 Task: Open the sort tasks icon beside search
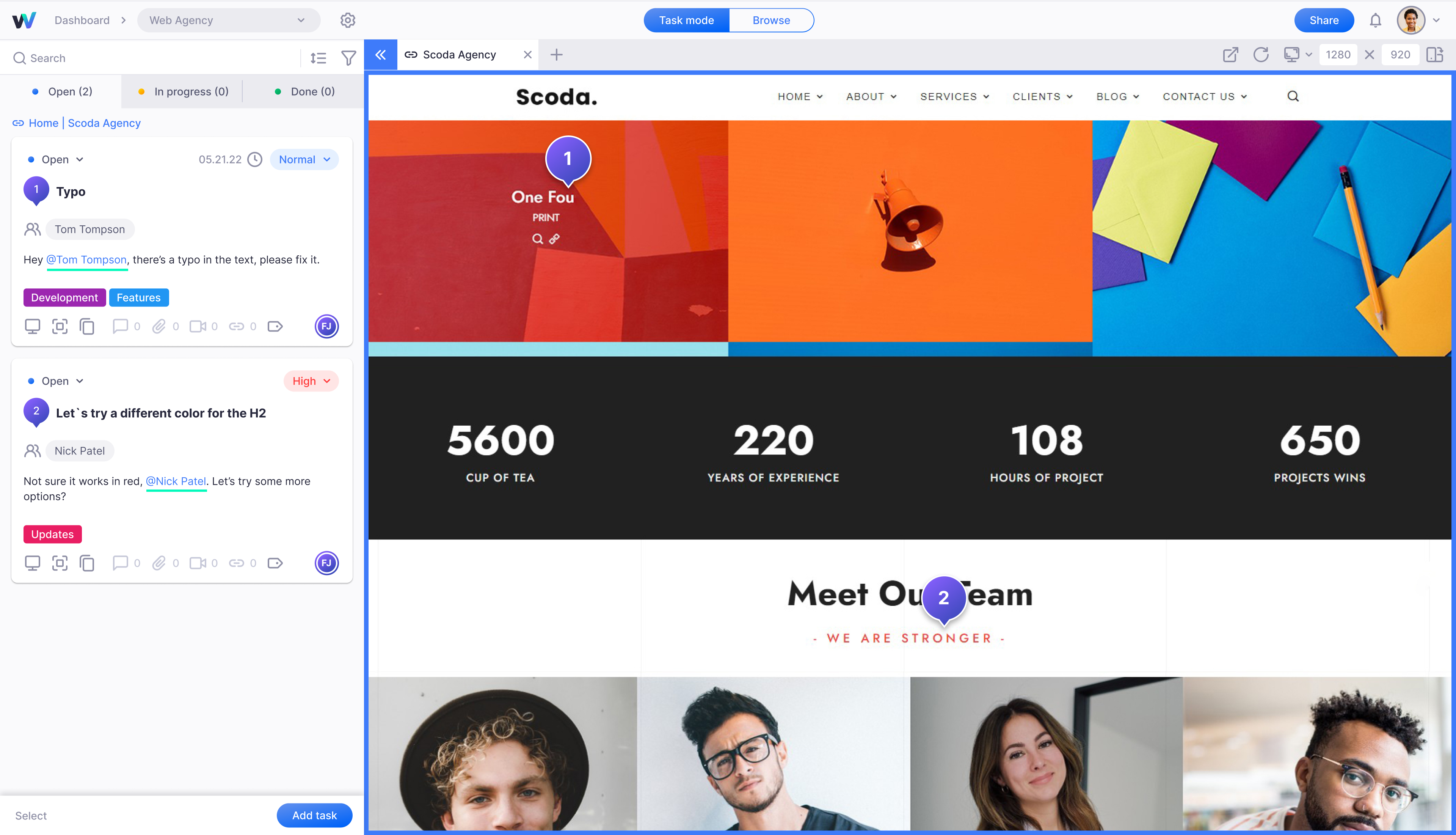[x=318, y=58]
